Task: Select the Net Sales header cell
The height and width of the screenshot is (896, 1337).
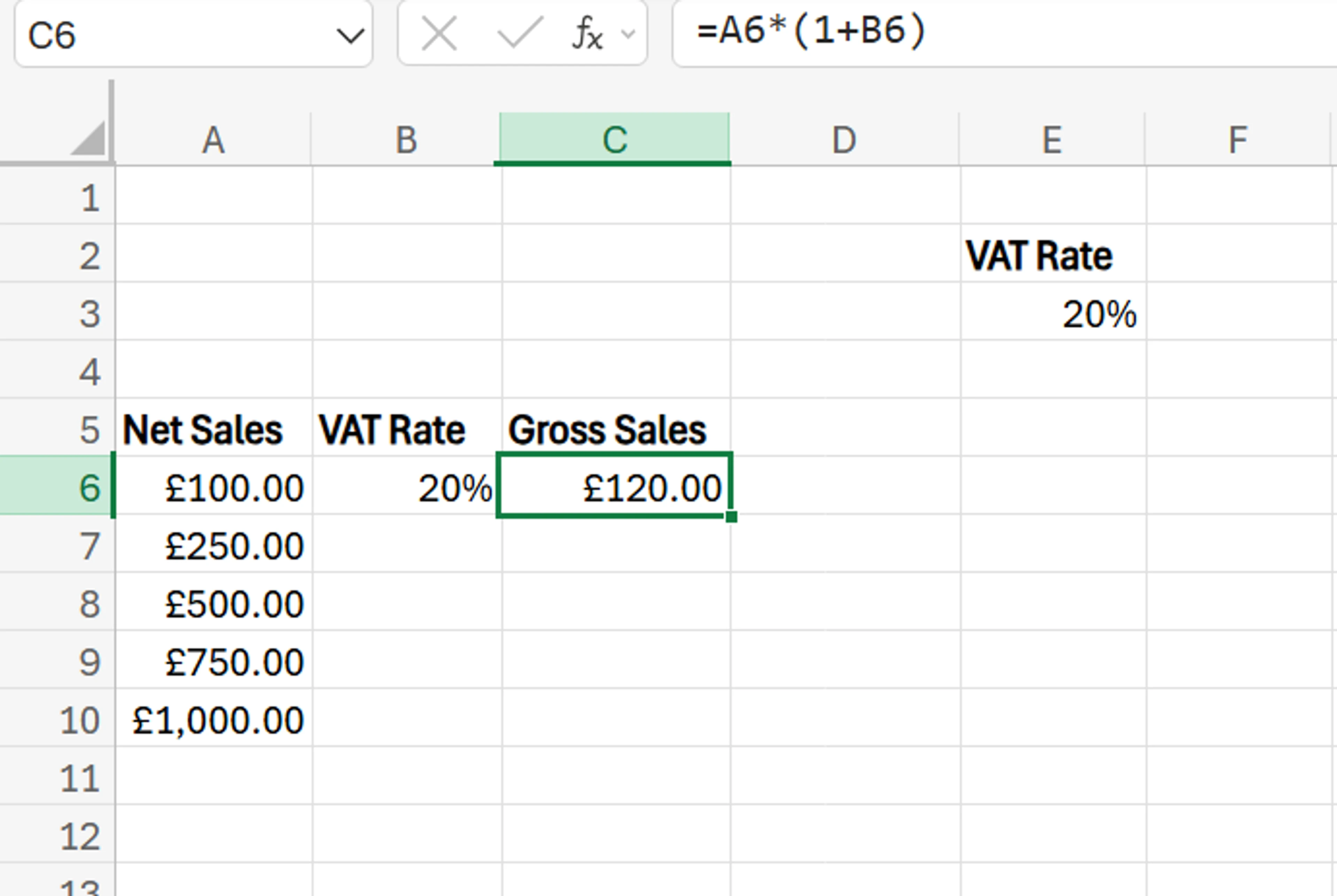Action: click(x=213, y=430)
